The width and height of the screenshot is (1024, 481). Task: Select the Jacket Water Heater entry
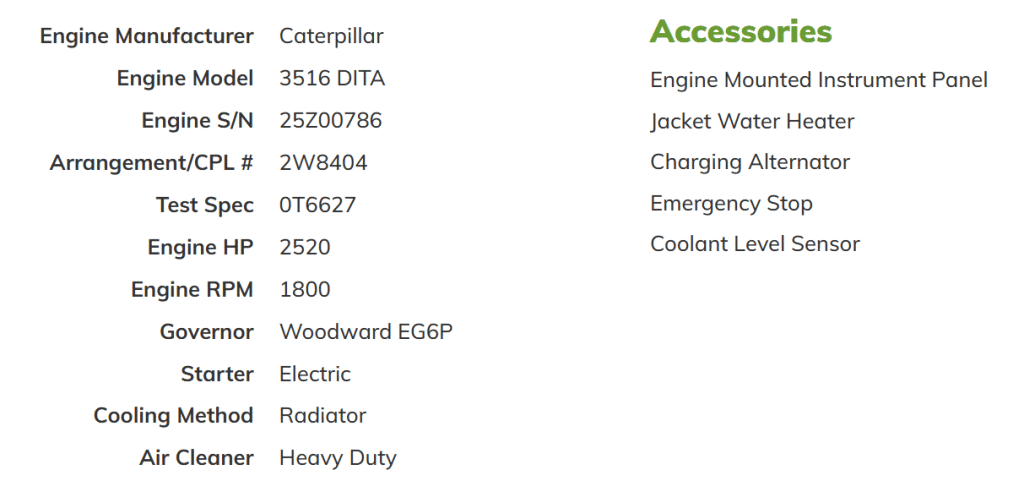pyautogui.click(x=752, y=122)
